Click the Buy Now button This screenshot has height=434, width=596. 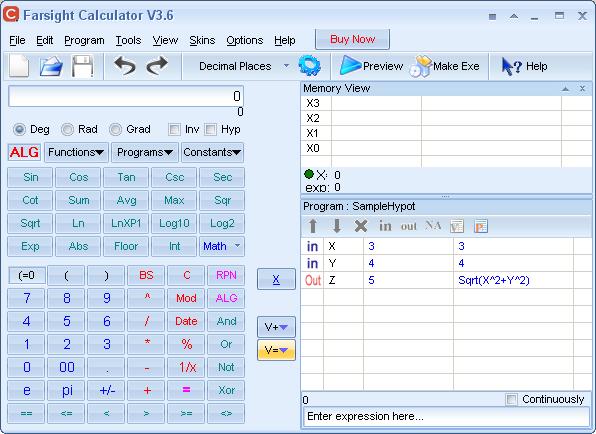click(352, 39)
